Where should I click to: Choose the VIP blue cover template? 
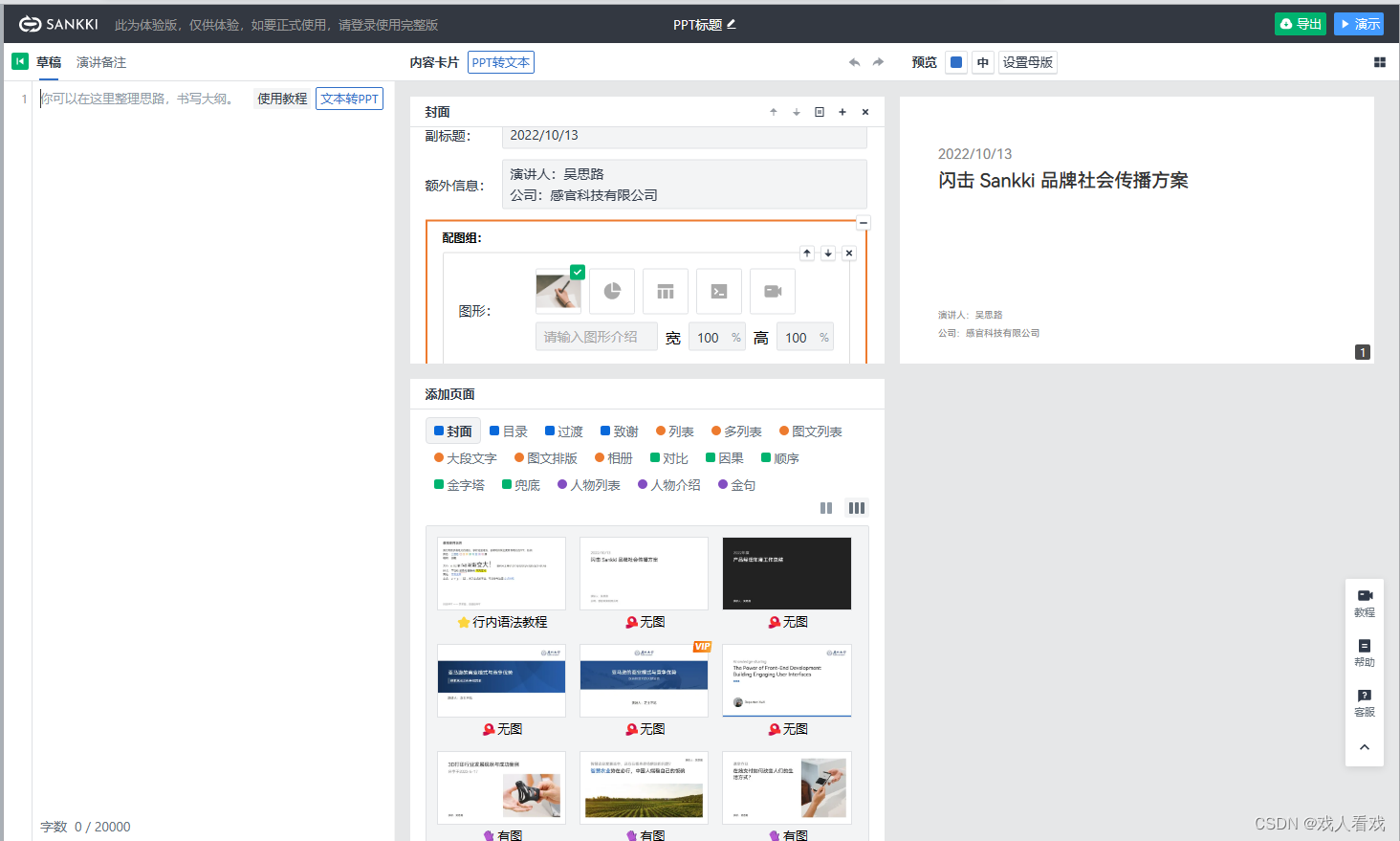[x=645, y=680]
